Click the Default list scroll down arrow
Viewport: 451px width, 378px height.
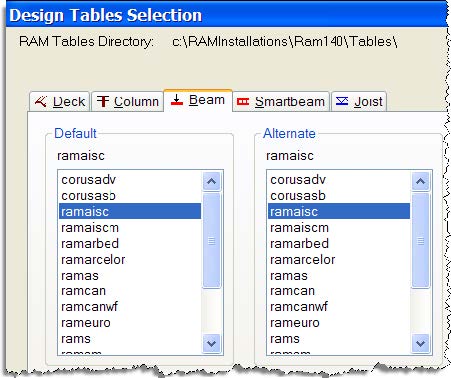point(211,343)
